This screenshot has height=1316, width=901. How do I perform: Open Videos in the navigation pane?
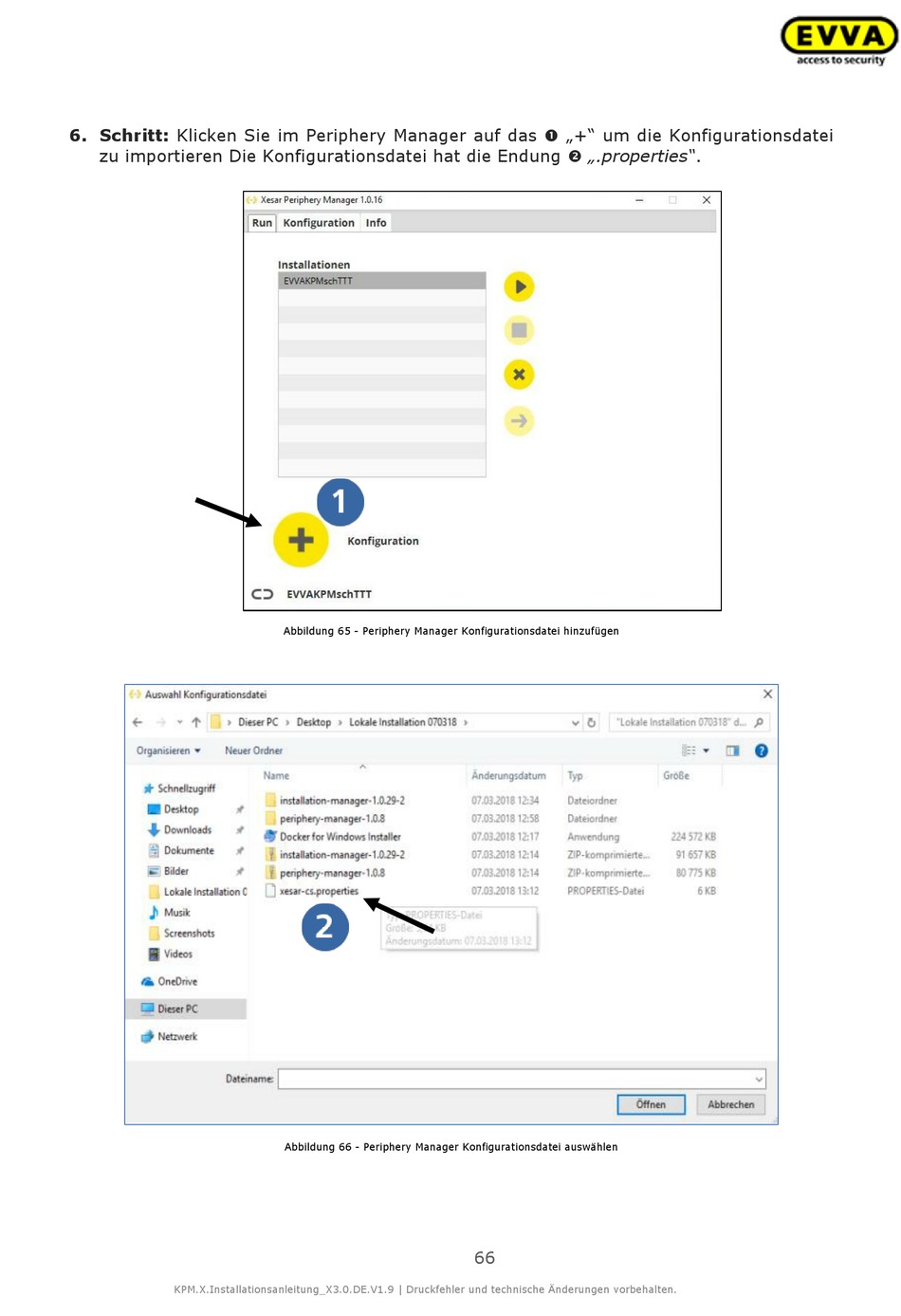(170, 955)
